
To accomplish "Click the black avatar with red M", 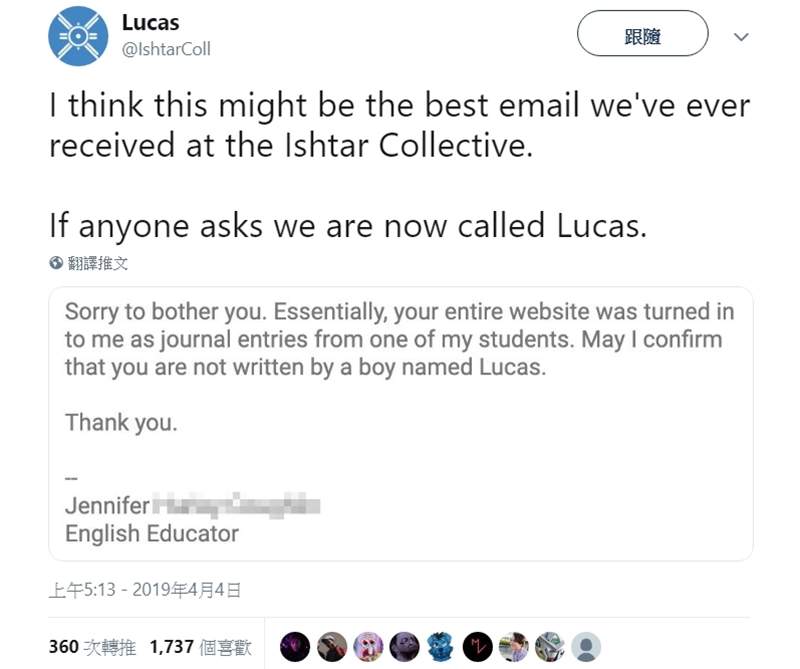I will click(x=477, y=646).
